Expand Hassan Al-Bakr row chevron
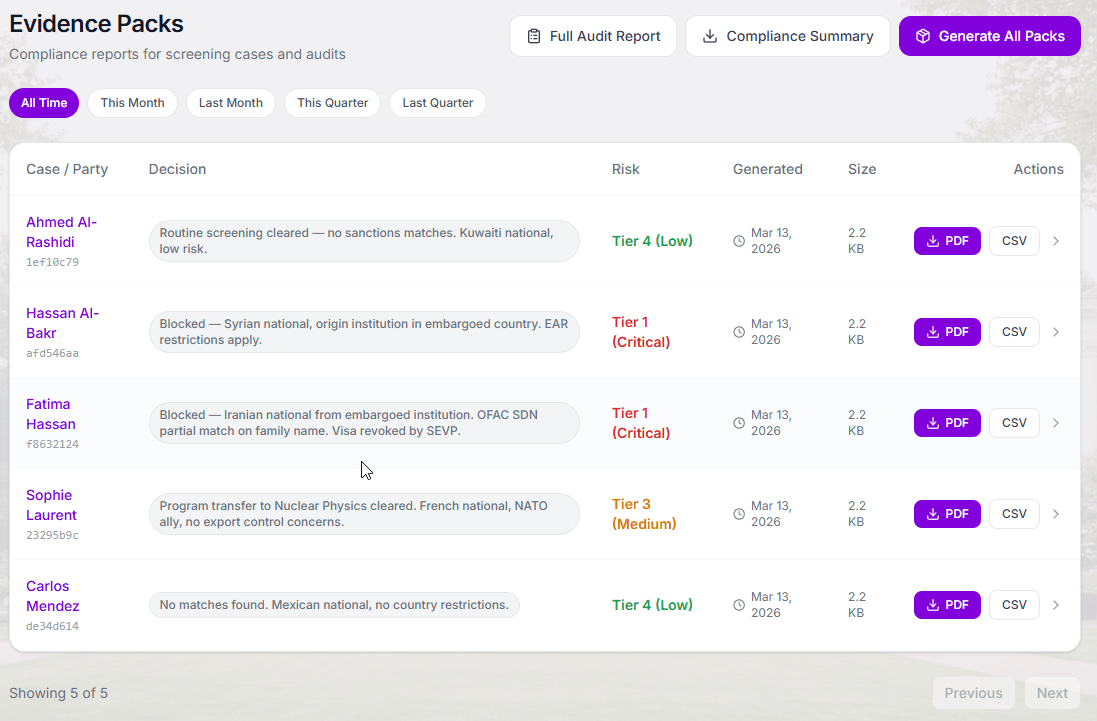 (x=1056, y=332)
